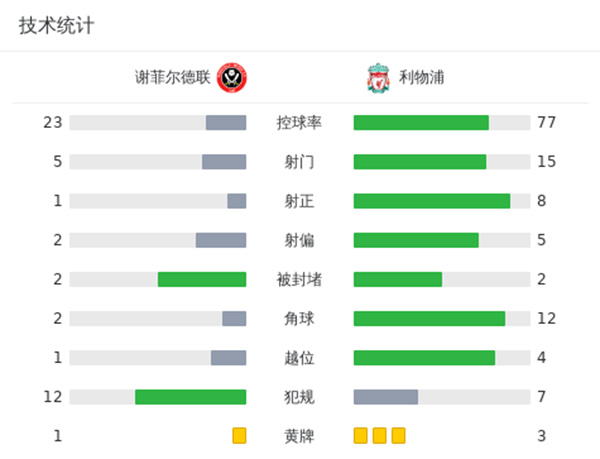Click Liverpool's third yellow card icon
Image resolution: width=600 pixels, height=459 pixels.
398,436
